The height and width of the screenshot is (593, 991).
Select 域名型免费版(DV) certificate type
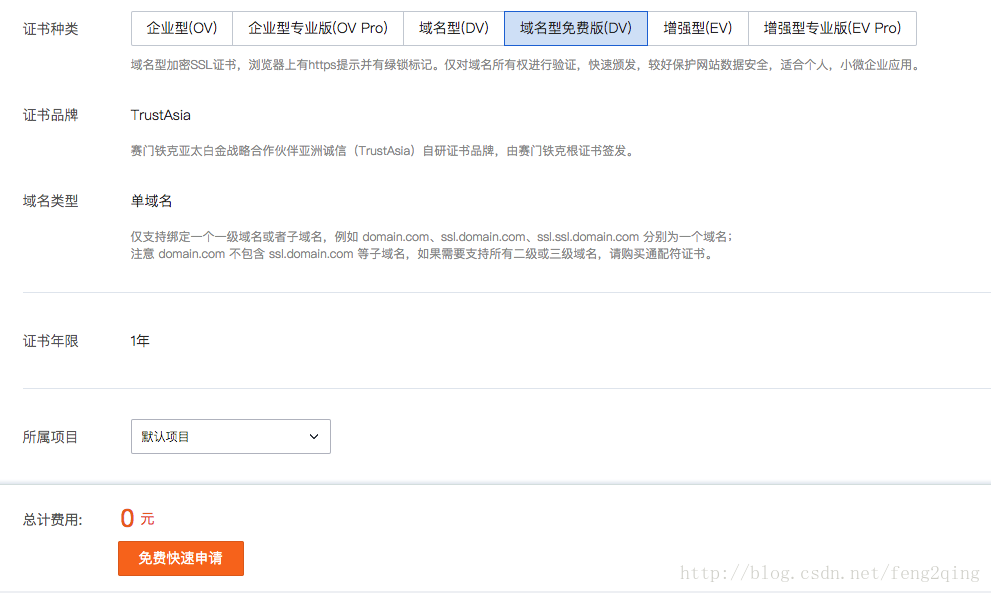576,28
